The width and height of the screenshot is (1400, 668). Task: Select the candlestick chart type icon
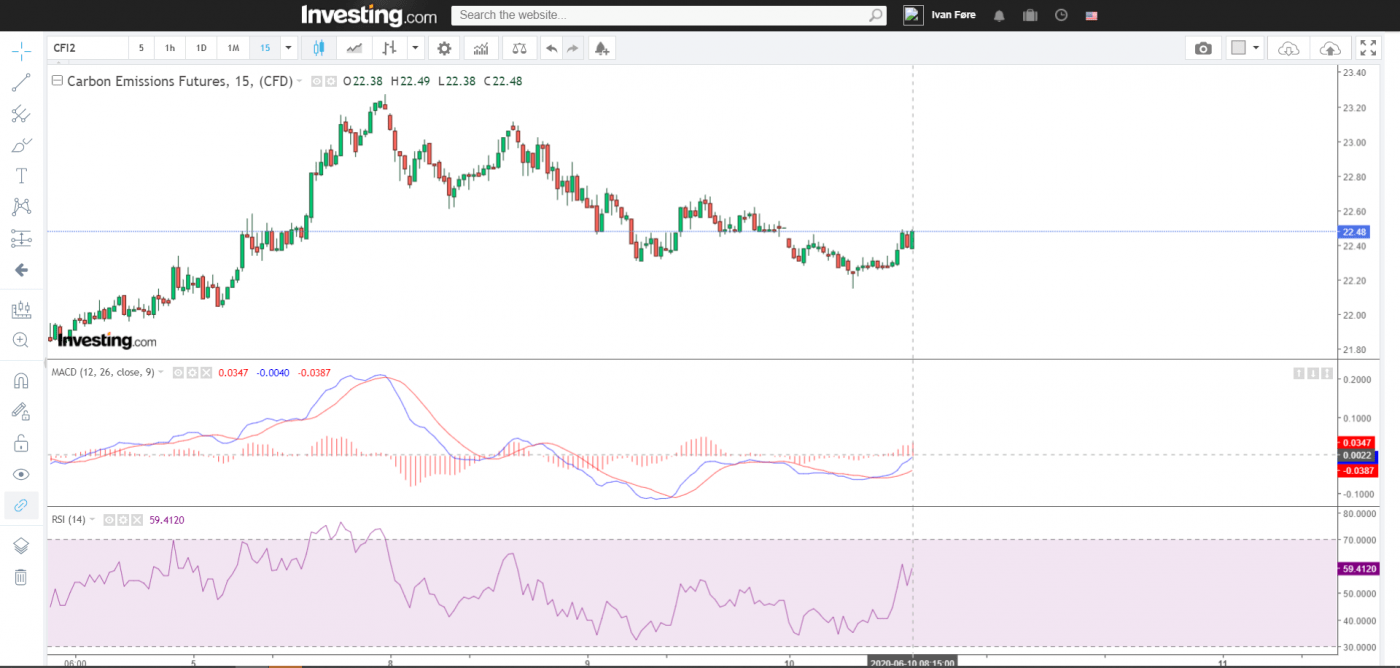(x=319, y=48)
